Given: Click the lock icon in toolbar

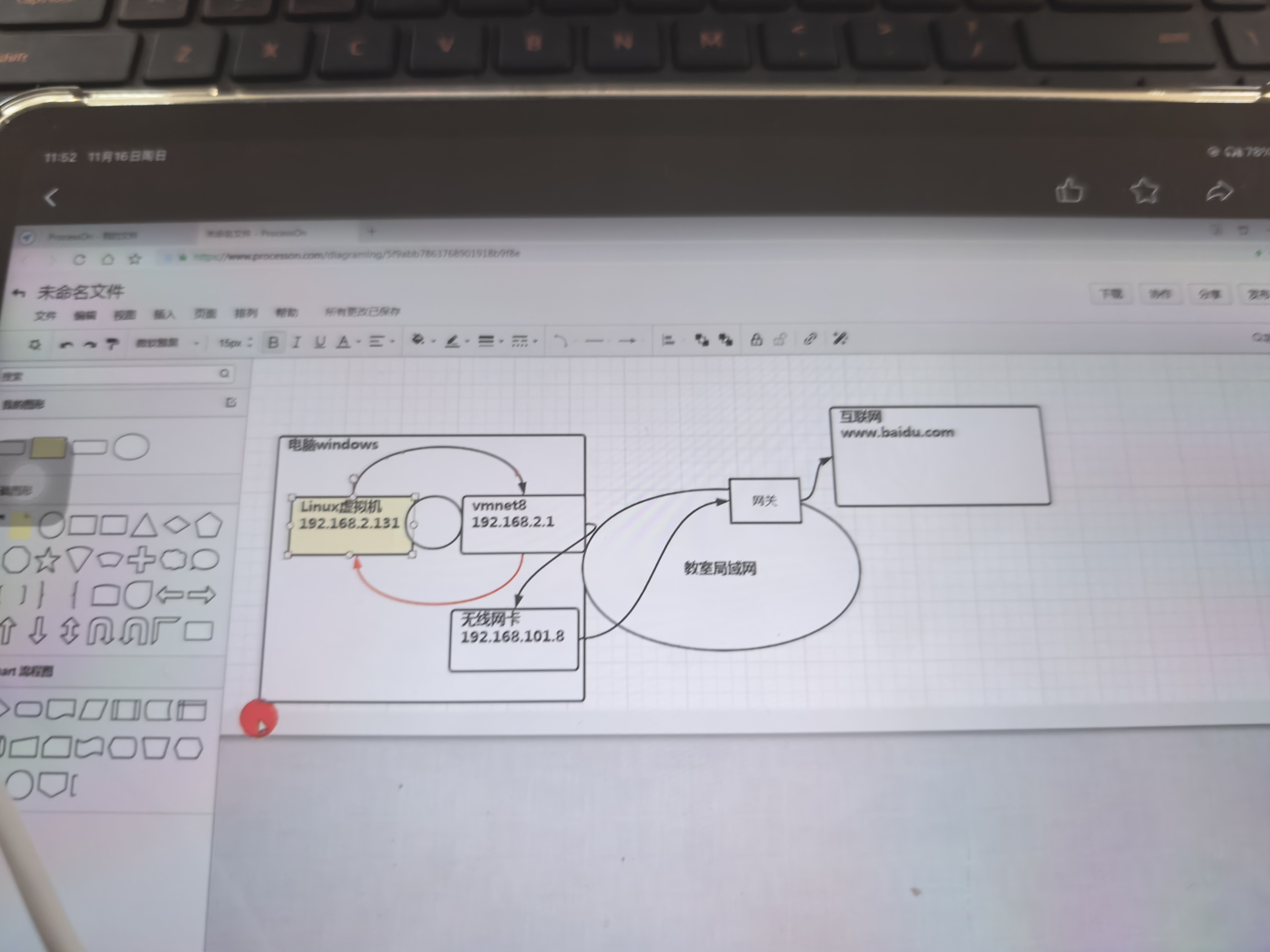Looking at the screenshot, I should click(x=756, y=340).
